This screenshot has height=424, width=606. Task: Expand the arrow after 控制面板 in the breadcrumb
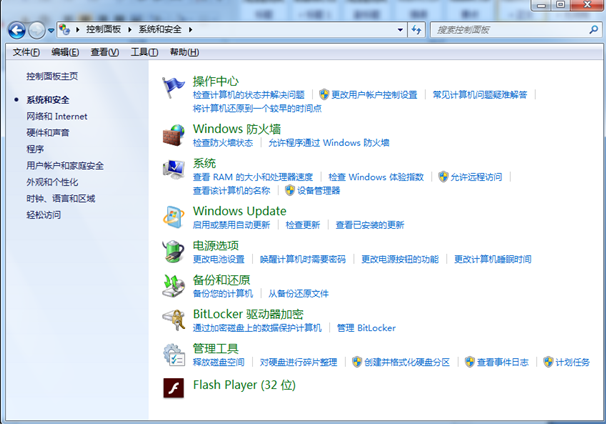tap(130, 30)
